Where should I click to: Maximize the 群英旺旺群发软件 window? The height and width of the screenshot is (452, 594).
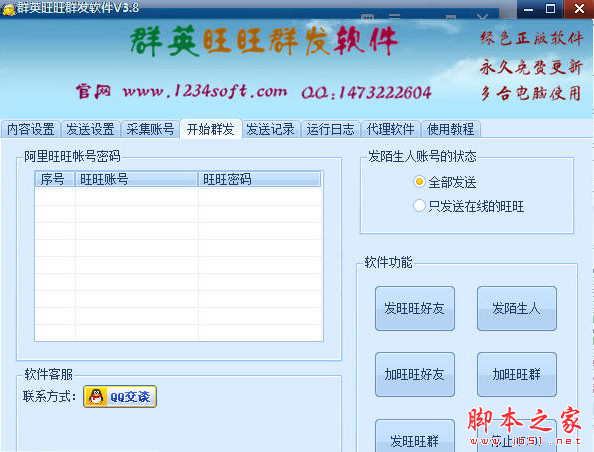(x=550, y=9)
